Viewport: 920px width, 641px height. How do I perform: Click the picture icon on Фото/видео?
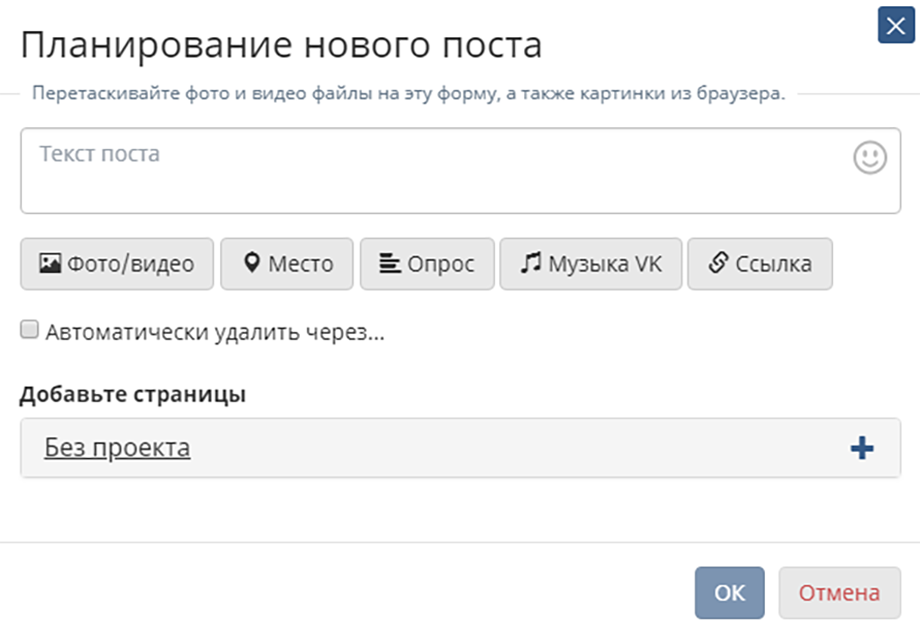[50, 263]
